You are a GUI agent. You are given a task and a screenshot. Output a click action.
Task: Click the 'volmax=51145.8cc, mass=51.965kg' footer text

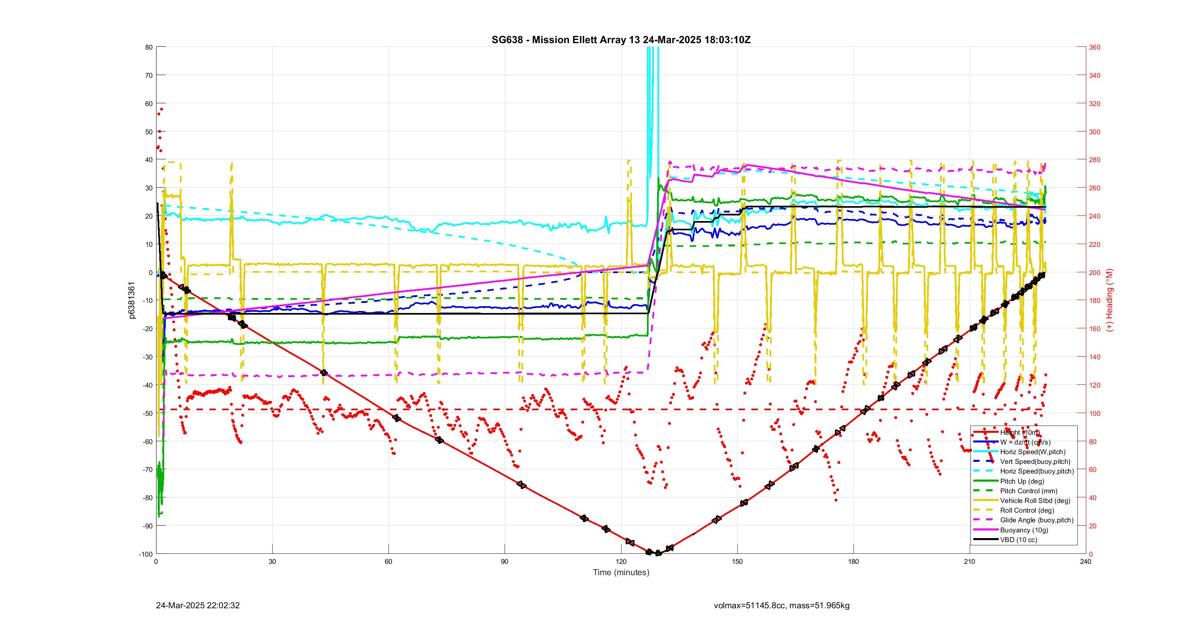(781, 605)
